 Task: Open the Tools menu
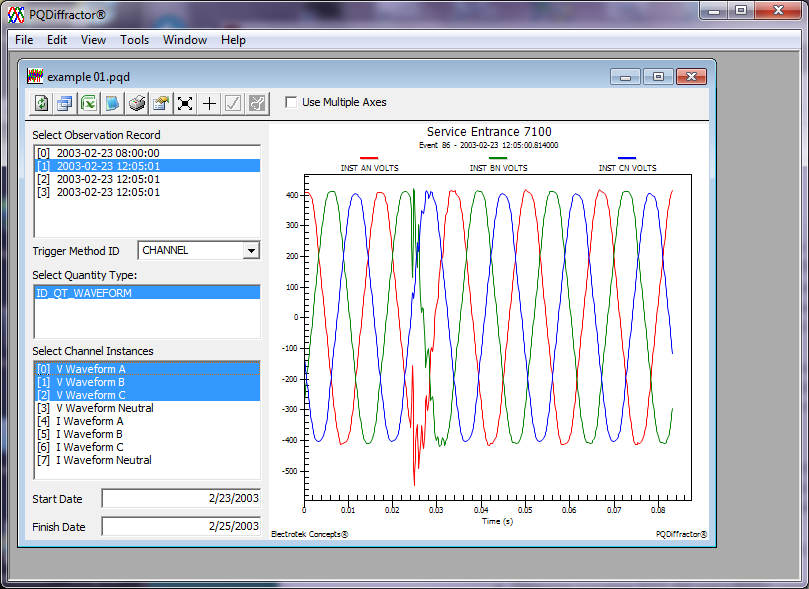[x=135, y=40]
